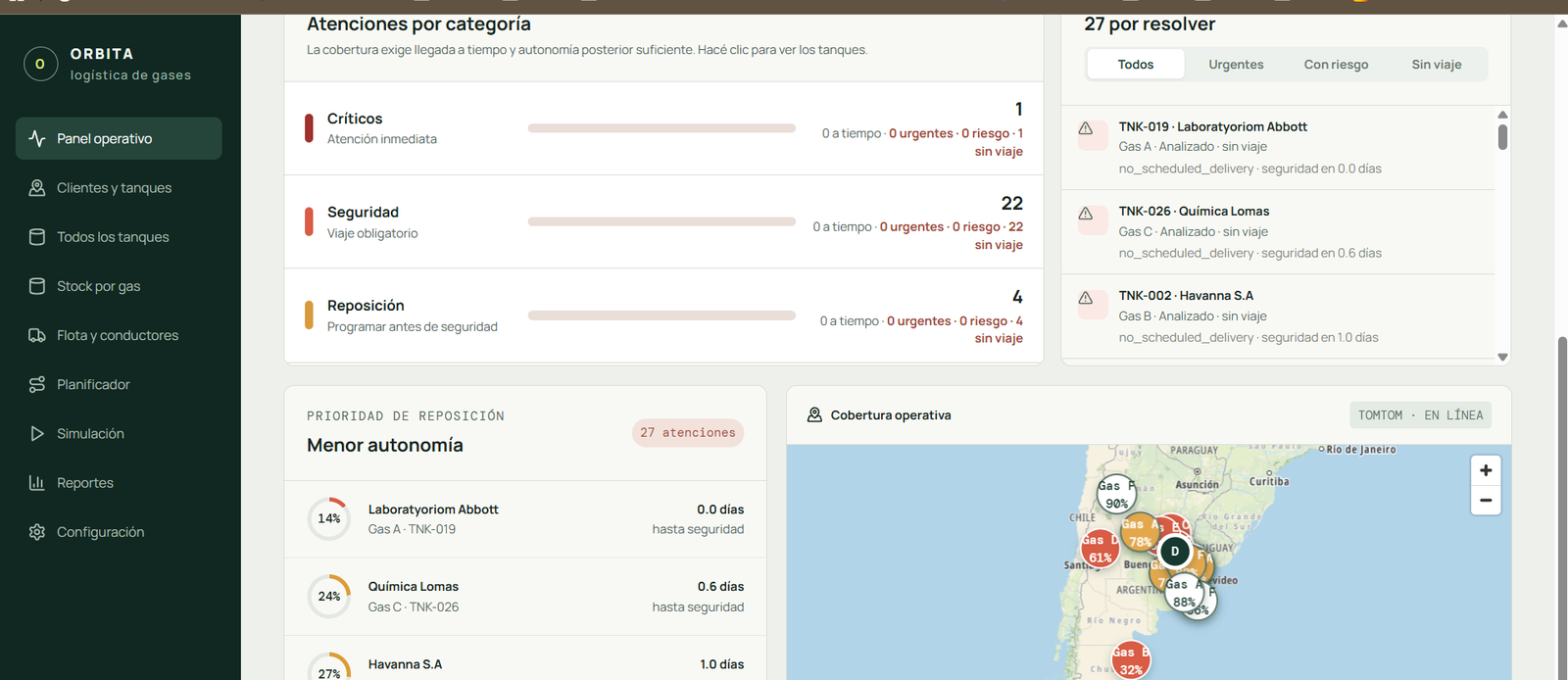Click the Gas A 78% map marker
Image resolution: width=1568 pixels, height=680 pixels.
tap(1140, 532)
